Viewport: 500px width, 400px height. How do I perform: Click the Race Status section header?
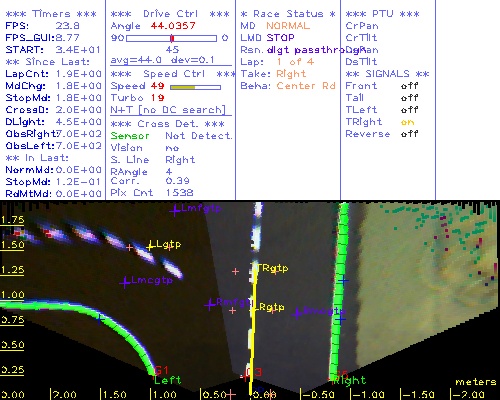pyautogui.click(x=288, y=14)
